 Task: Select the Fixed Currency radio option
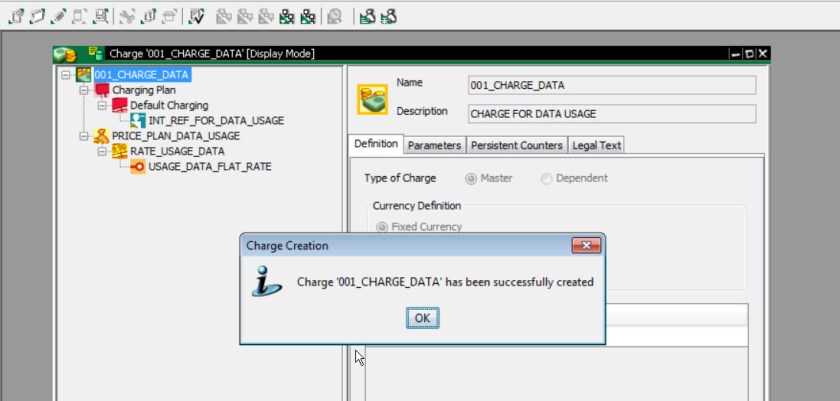coord(382,227)
